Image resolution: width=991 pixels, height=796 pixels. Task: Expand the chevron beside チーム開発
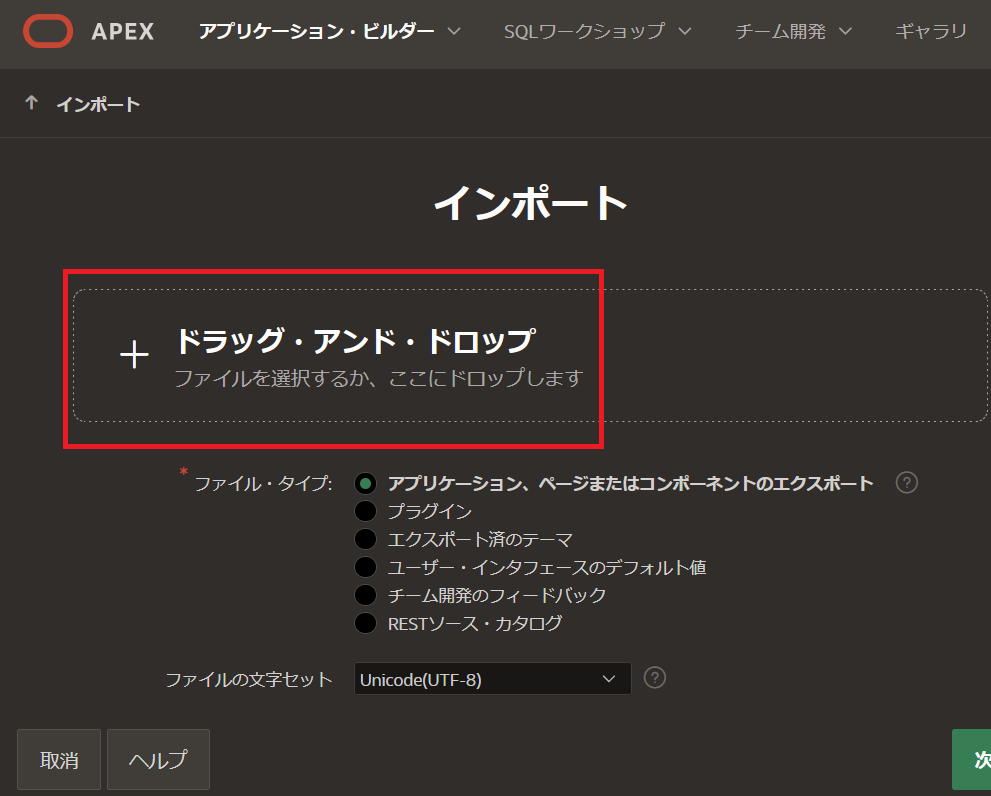845,31
